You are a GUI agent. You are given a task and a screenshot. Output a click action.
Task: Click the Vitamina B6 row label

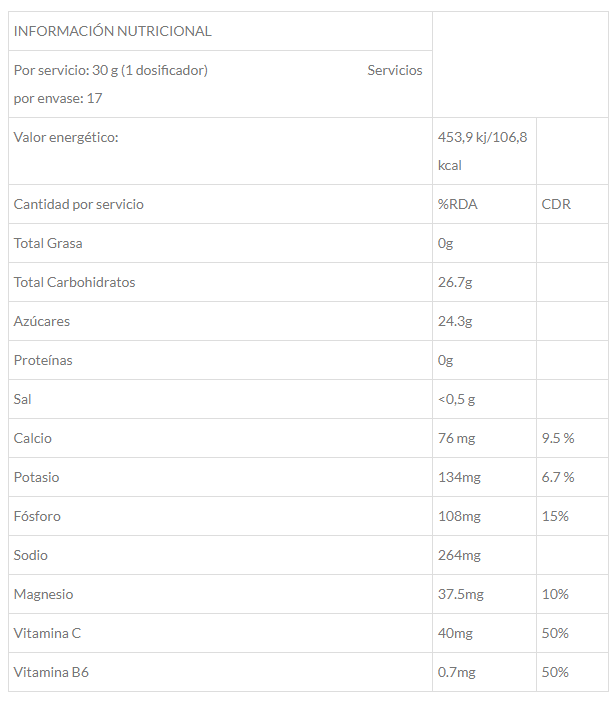(x=51, y=672)
